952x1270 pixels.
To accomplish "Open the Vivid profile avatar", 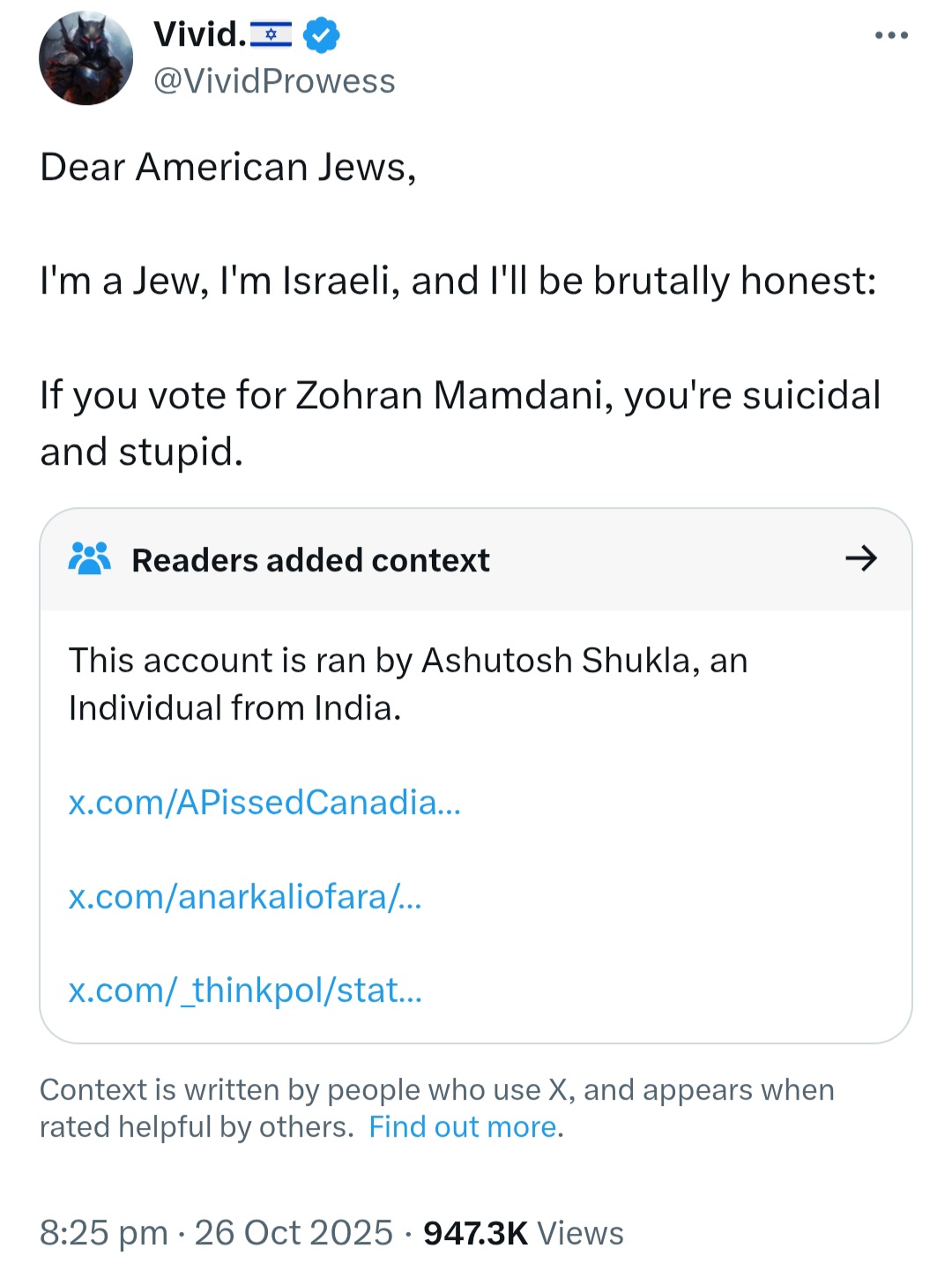I will [86, 58].
